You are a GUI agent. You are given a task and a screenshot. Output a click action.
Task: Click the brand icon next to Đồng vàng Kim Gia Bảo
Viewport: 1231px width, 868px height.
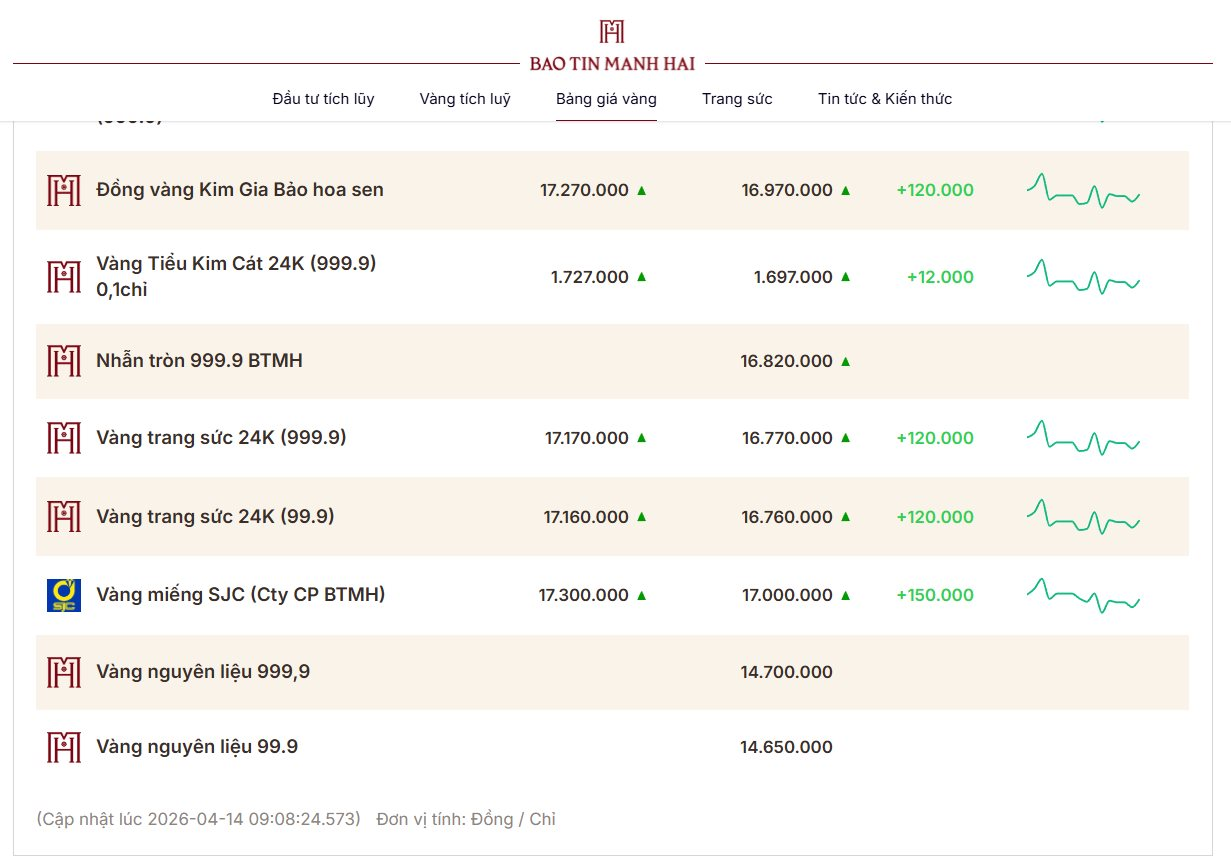point(64,190)
